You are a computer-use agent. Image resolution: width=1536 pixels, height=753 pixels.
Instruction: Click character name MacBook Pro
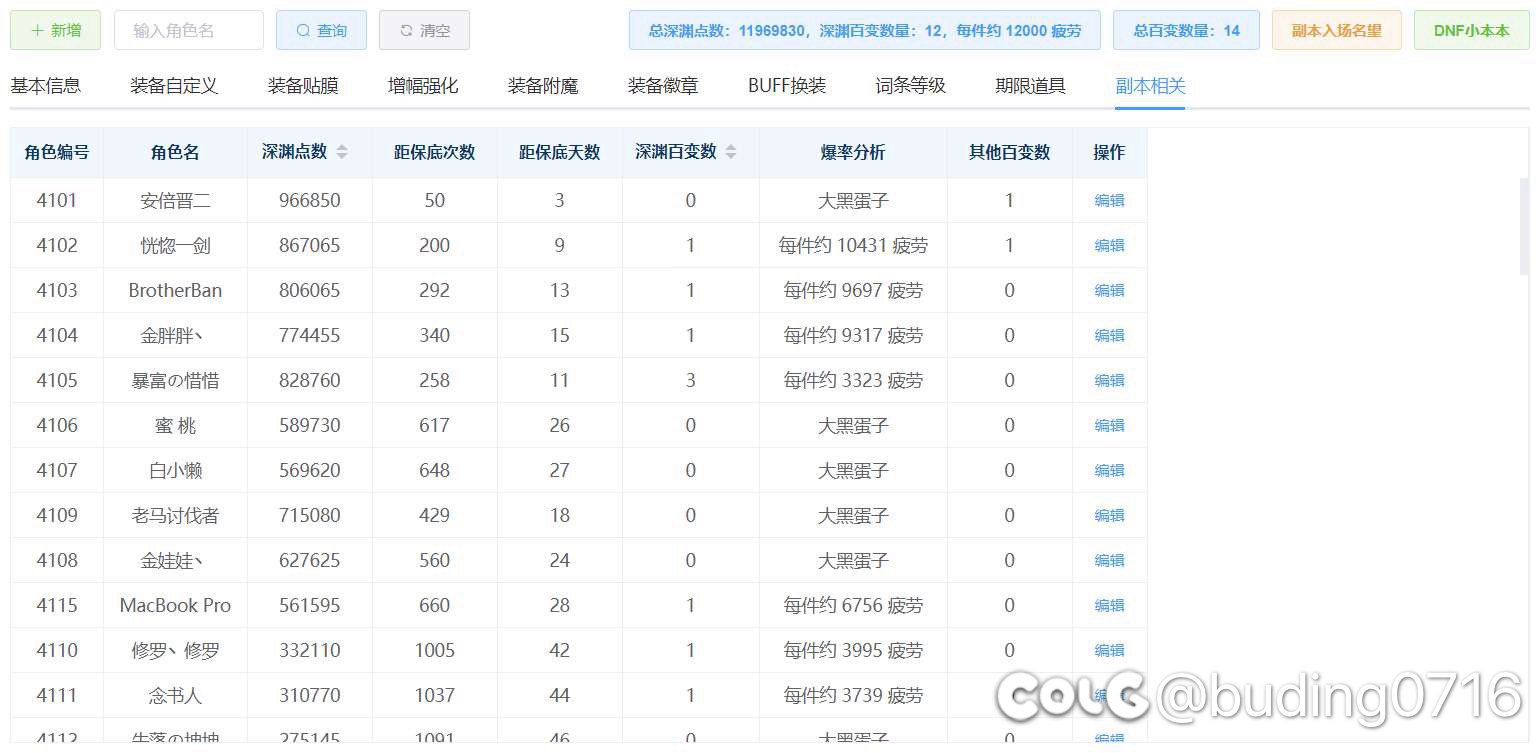coord(175,605)
